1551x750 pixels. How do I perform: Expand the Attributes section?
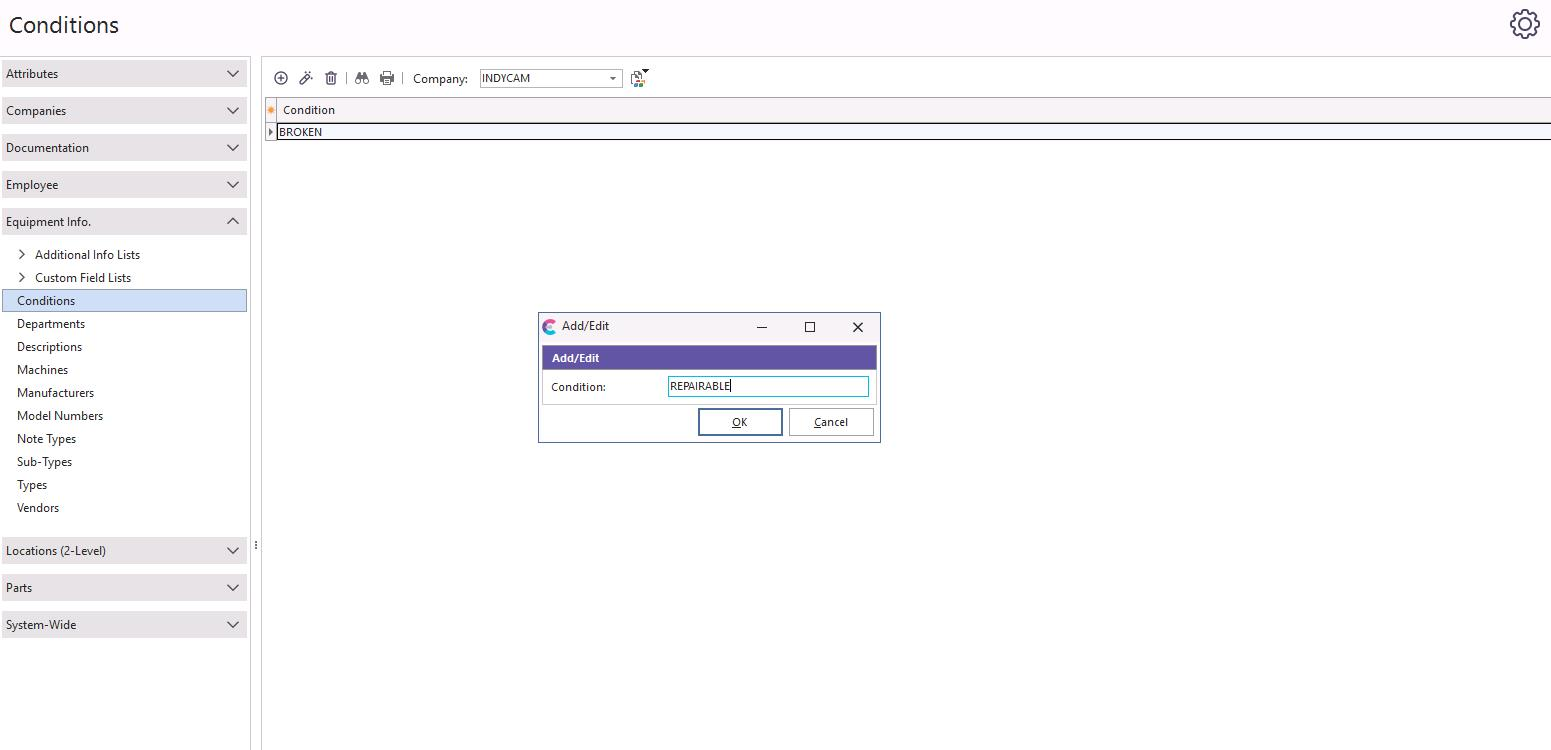tap(124, 74)
